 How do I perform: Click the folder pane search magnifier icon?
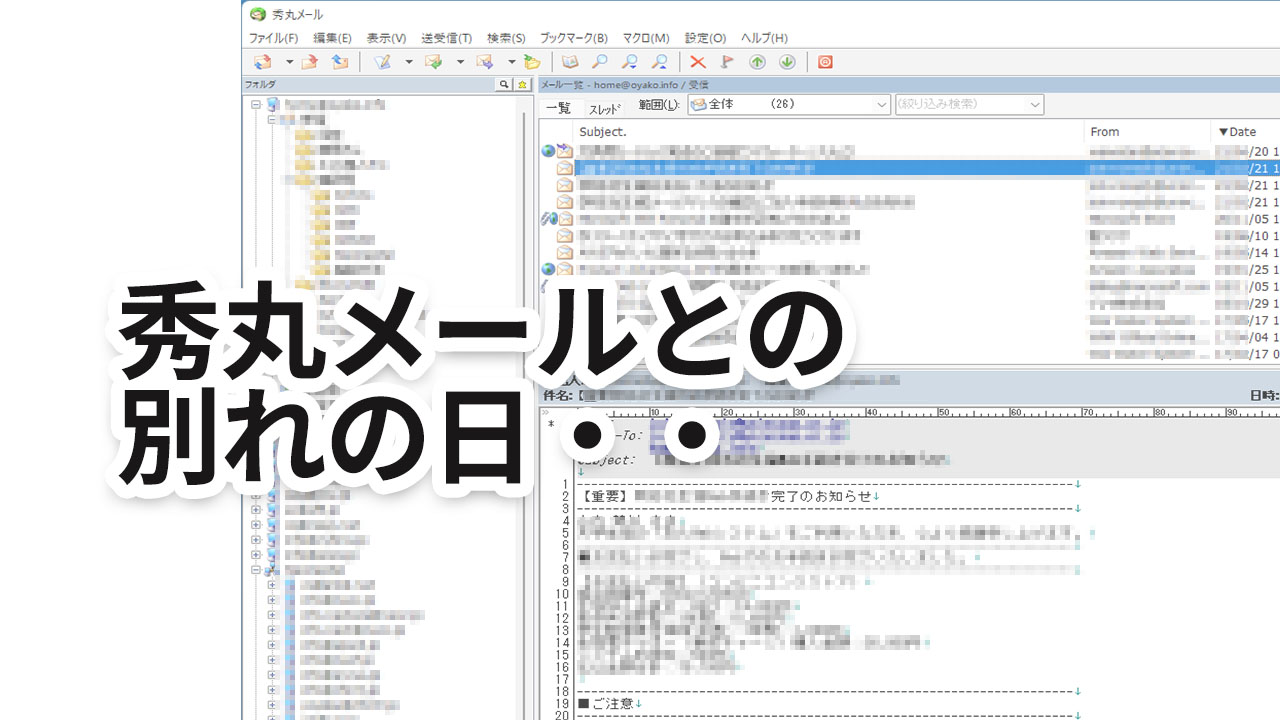505,85
